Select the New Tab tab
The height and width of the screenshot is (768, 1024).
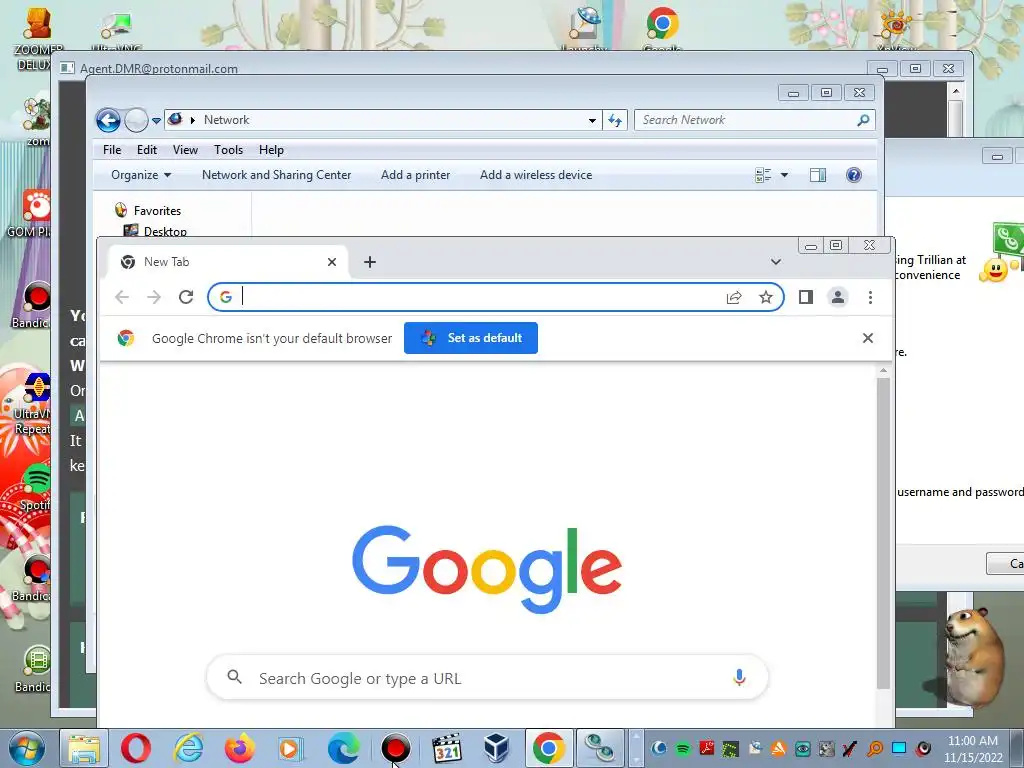click(227, 262)
